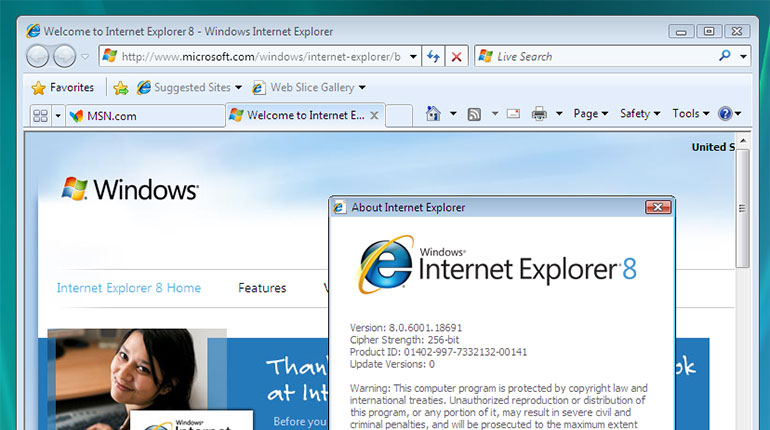Click the Print icon
770x430 pixels.
pos(539,114)
